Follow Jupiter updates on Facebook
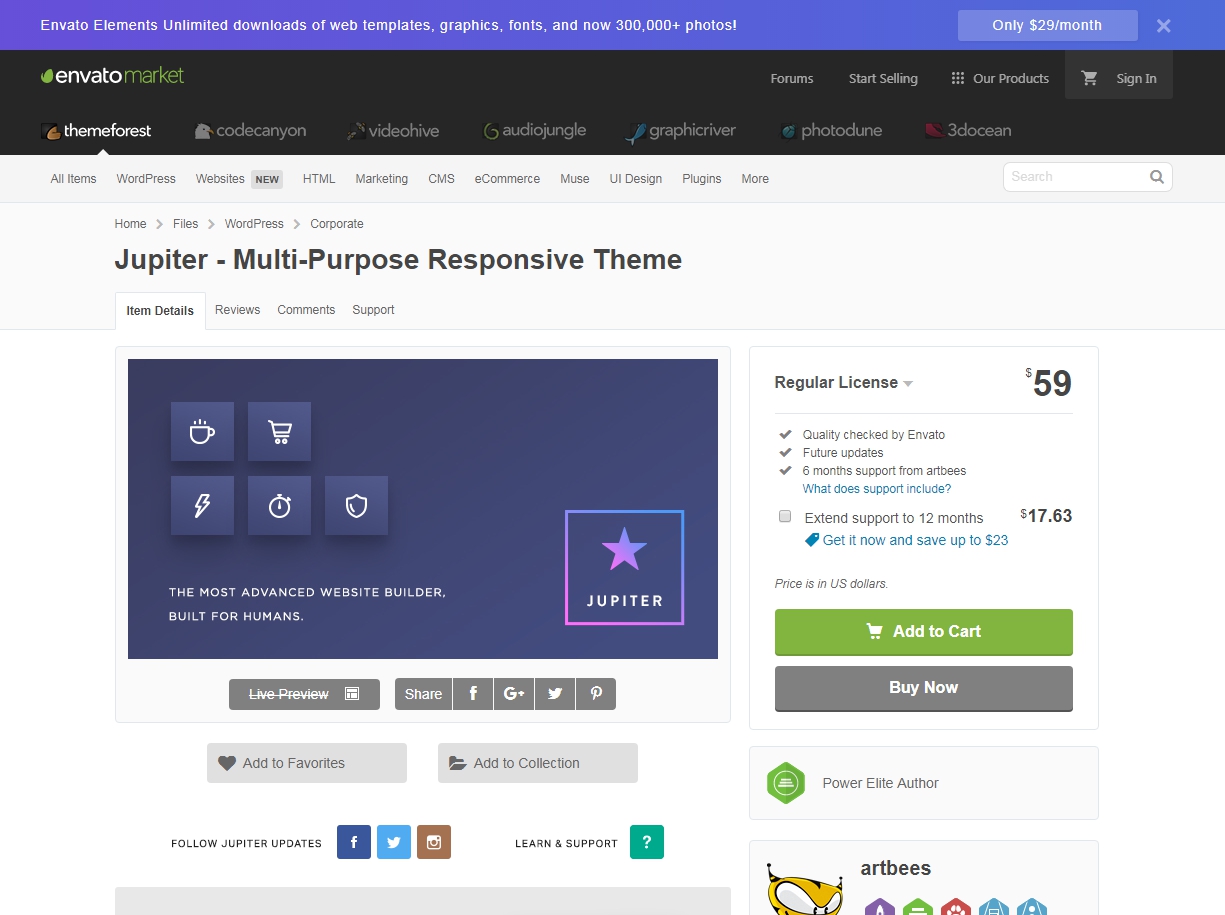Screen dimensions: 1225x915 click(354, 842)
